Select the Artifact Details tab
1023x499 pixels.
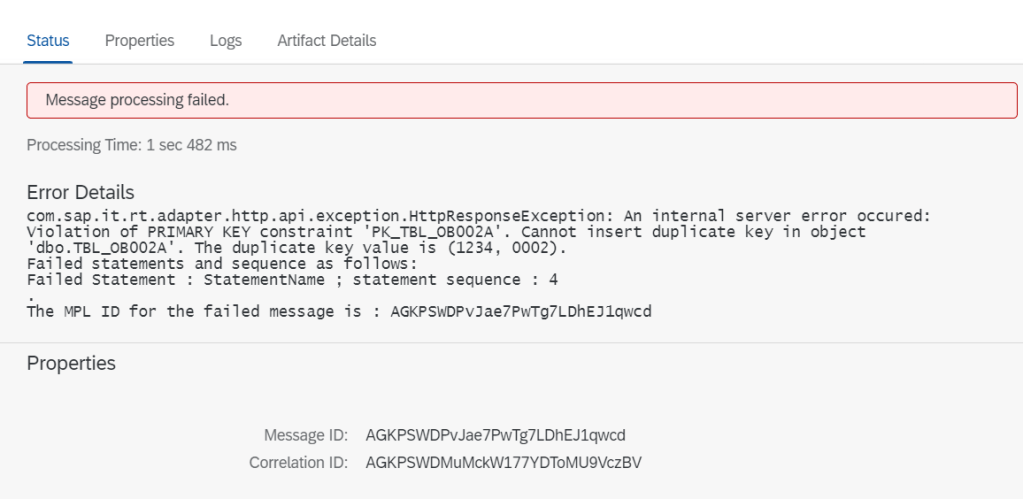(327, 41)
